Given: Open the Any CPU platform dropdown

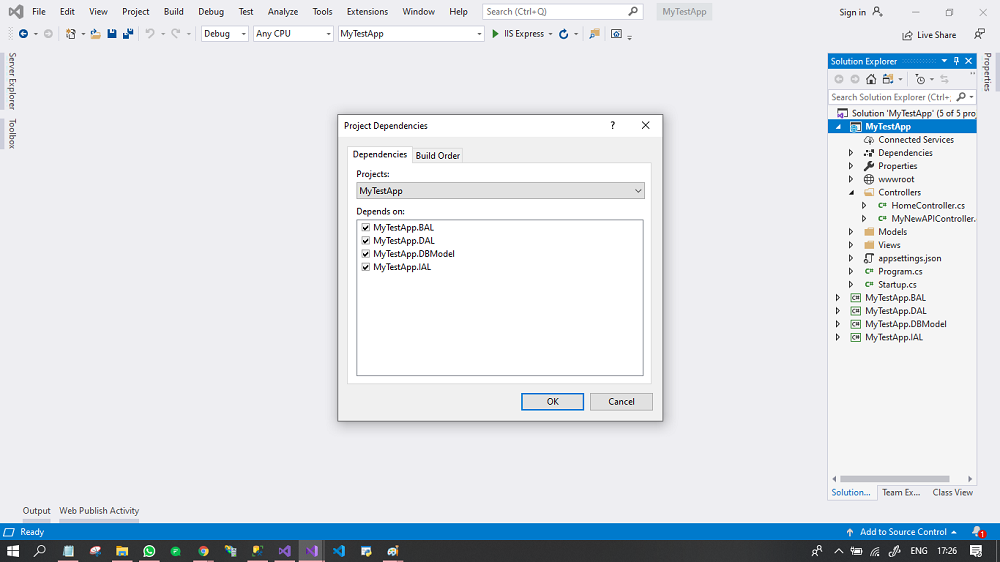Looking at the screenshot, I should (x=293, y=34).
